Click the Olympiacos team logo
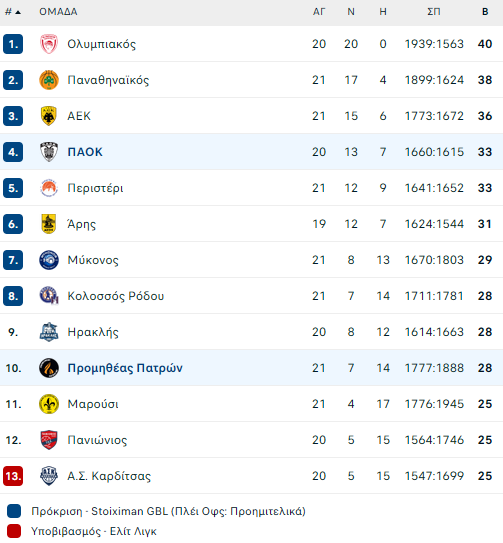 pos(49,44)
